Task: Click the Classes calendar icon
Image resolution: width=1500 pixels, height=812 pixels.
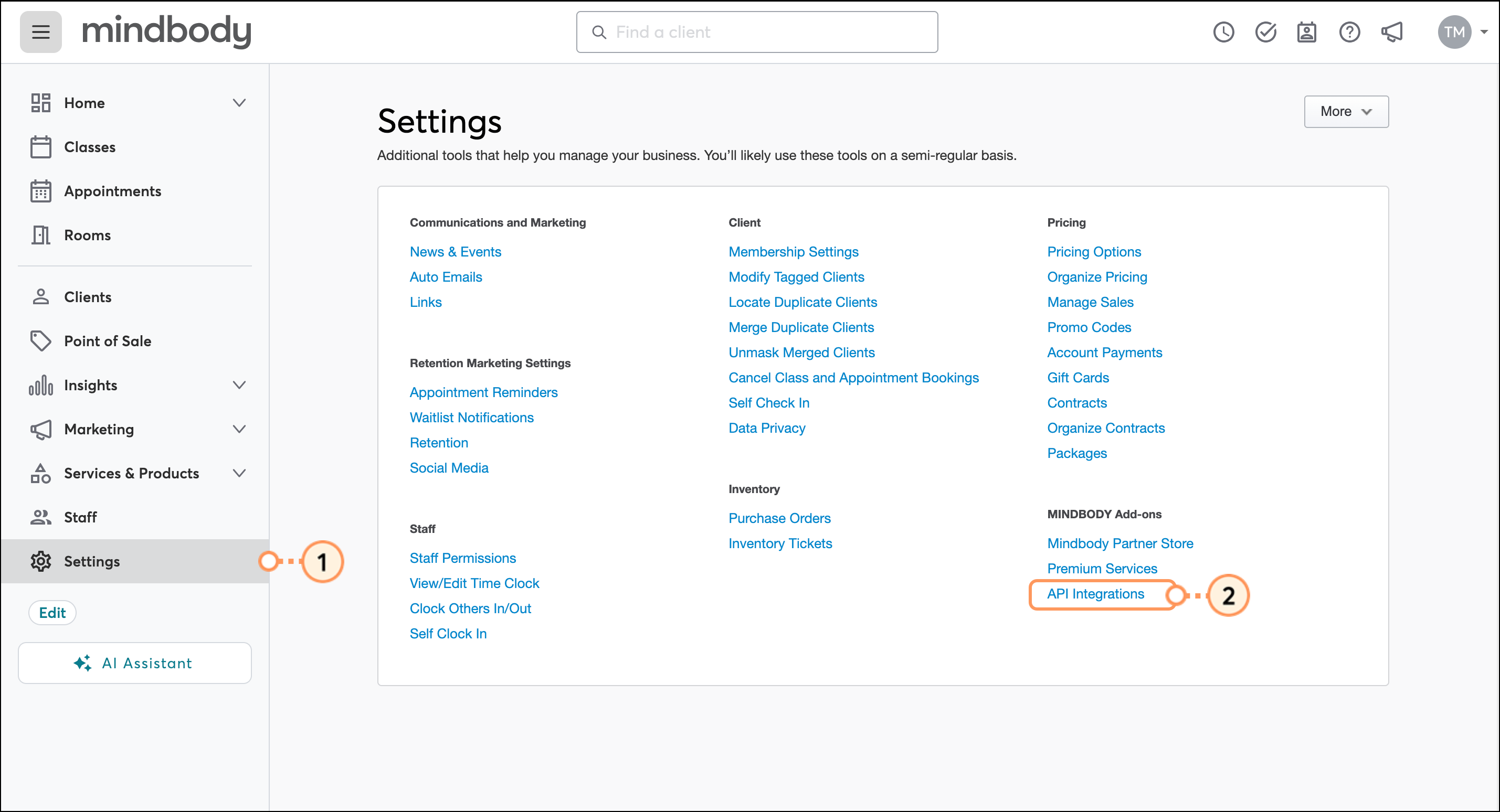Action: [41, 147]
